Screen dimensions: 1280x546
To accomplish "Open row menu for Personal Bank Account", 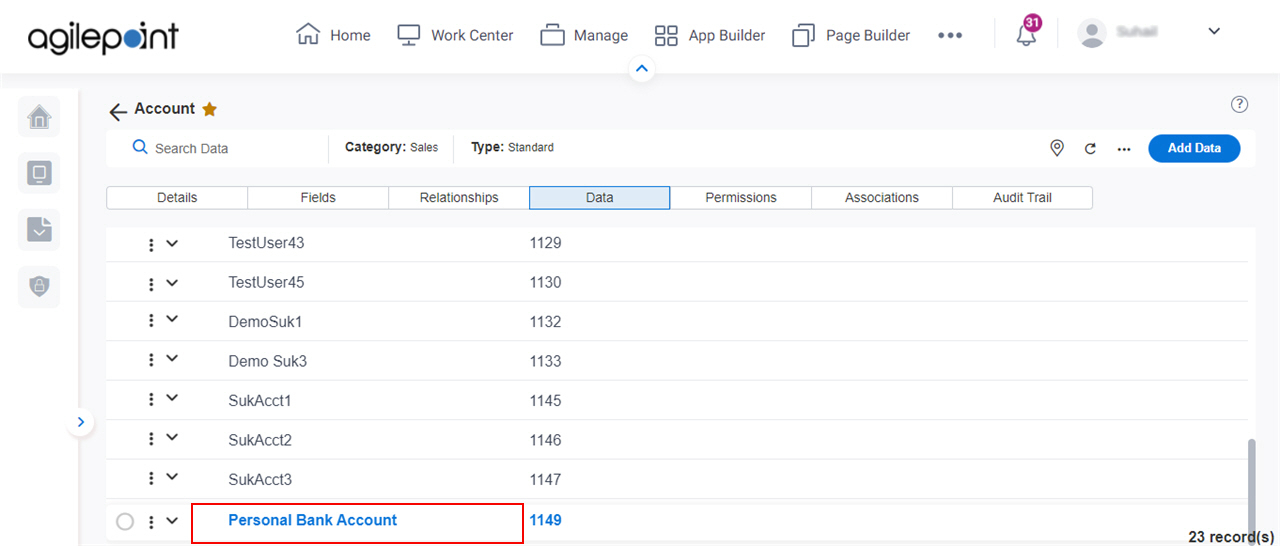I will pyautogui.click(x=151, y=522).
